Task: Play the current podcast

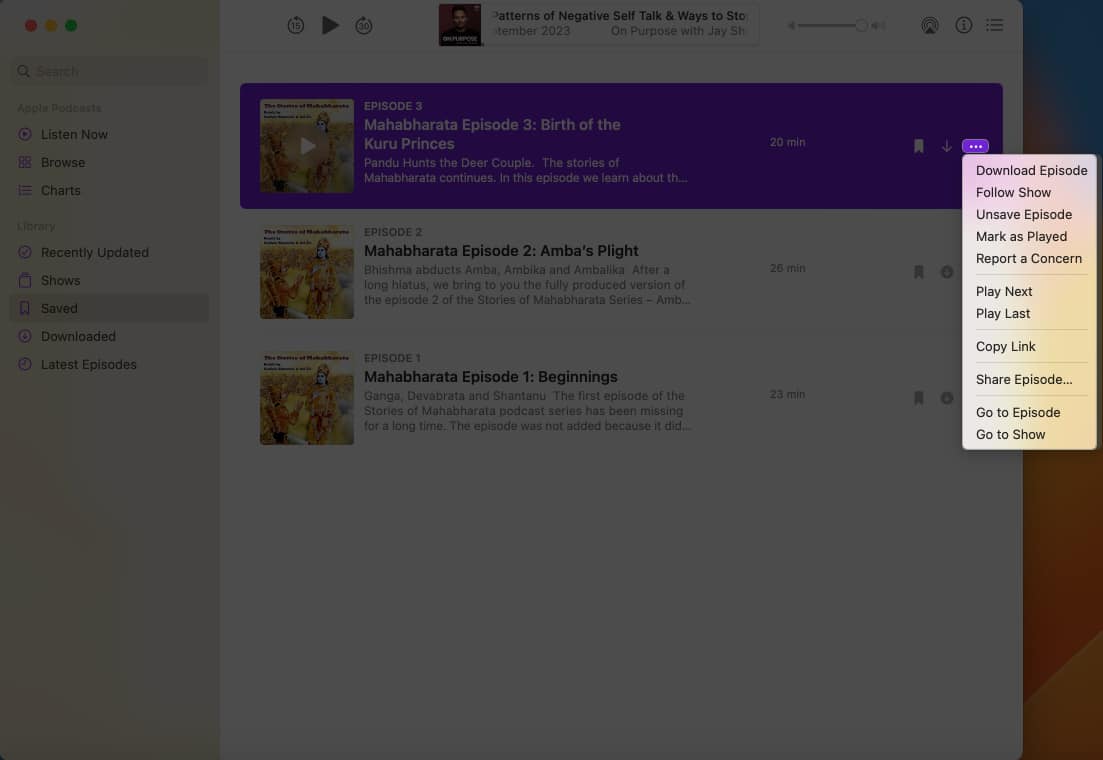Action: [330, 25]
